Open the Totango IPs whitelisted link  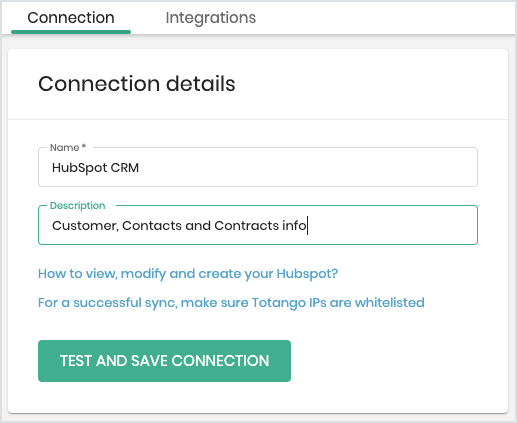pyautogui.click(x=231, y=303)
